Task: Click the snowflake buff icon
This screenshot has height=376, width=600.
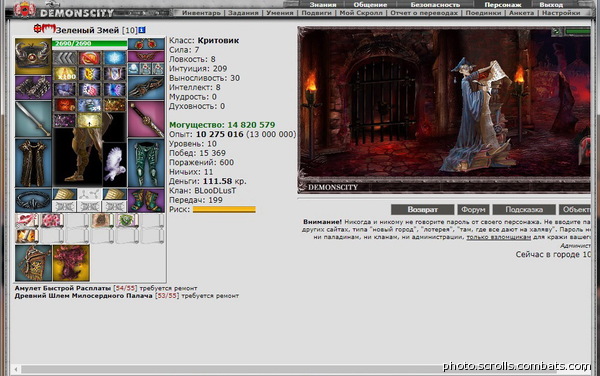Action: coord(114,58)
